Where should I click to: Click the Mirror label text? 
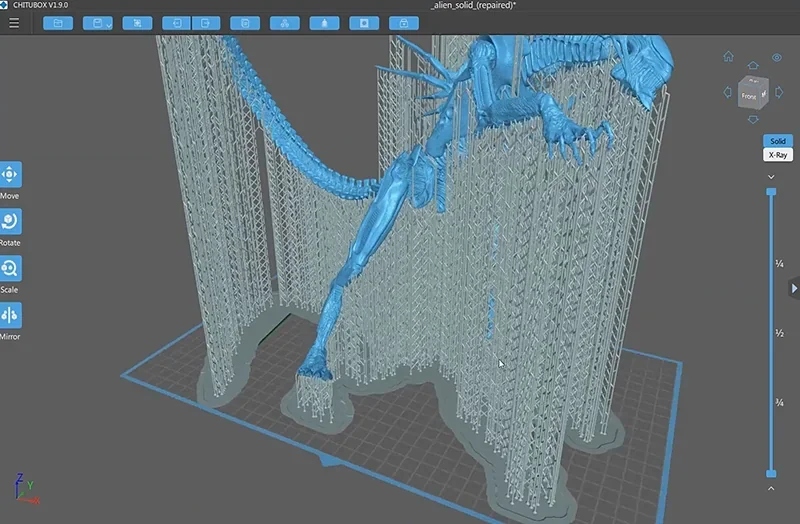click(10, 337)
